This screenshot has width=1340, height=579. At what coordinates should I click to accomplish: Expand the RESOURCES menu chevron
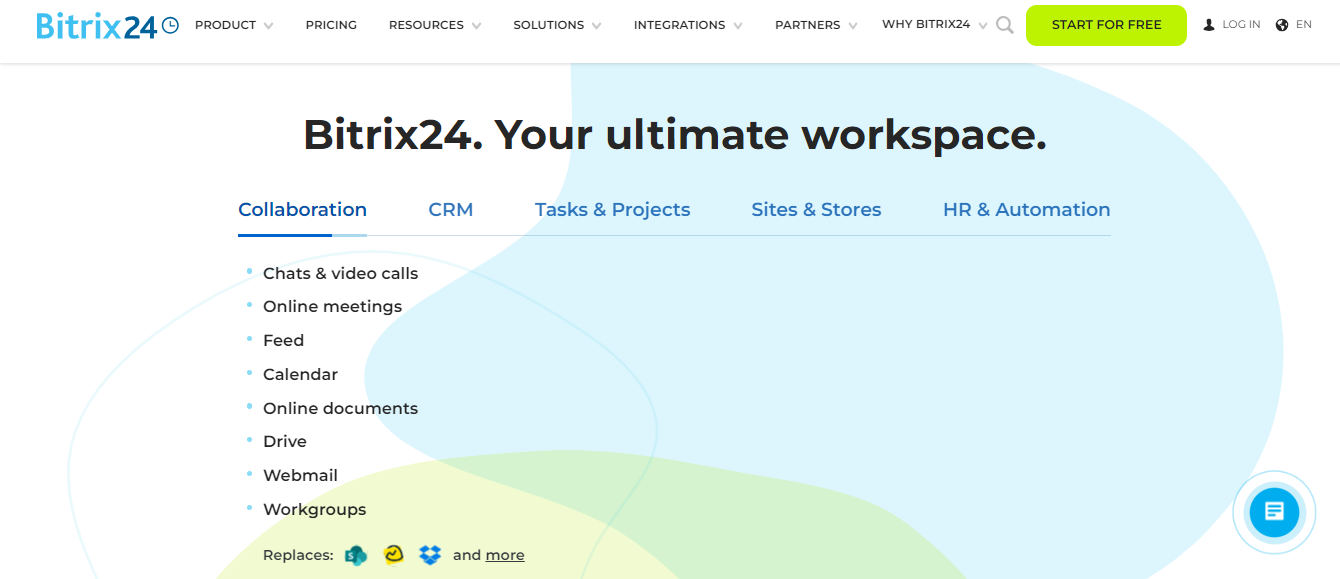click(x=476, y=26)
